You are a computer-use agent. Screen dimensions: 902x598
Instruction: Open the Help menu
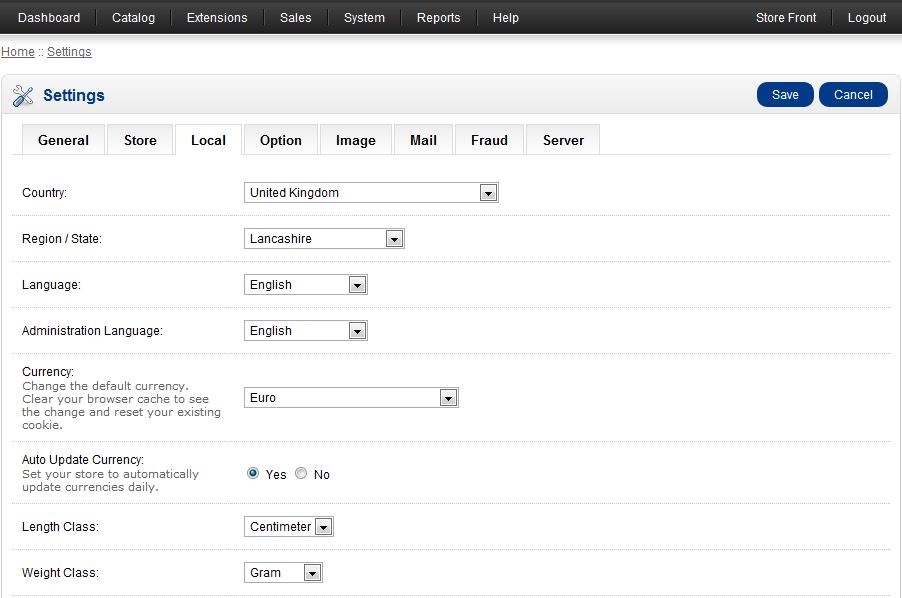(506, 18)
